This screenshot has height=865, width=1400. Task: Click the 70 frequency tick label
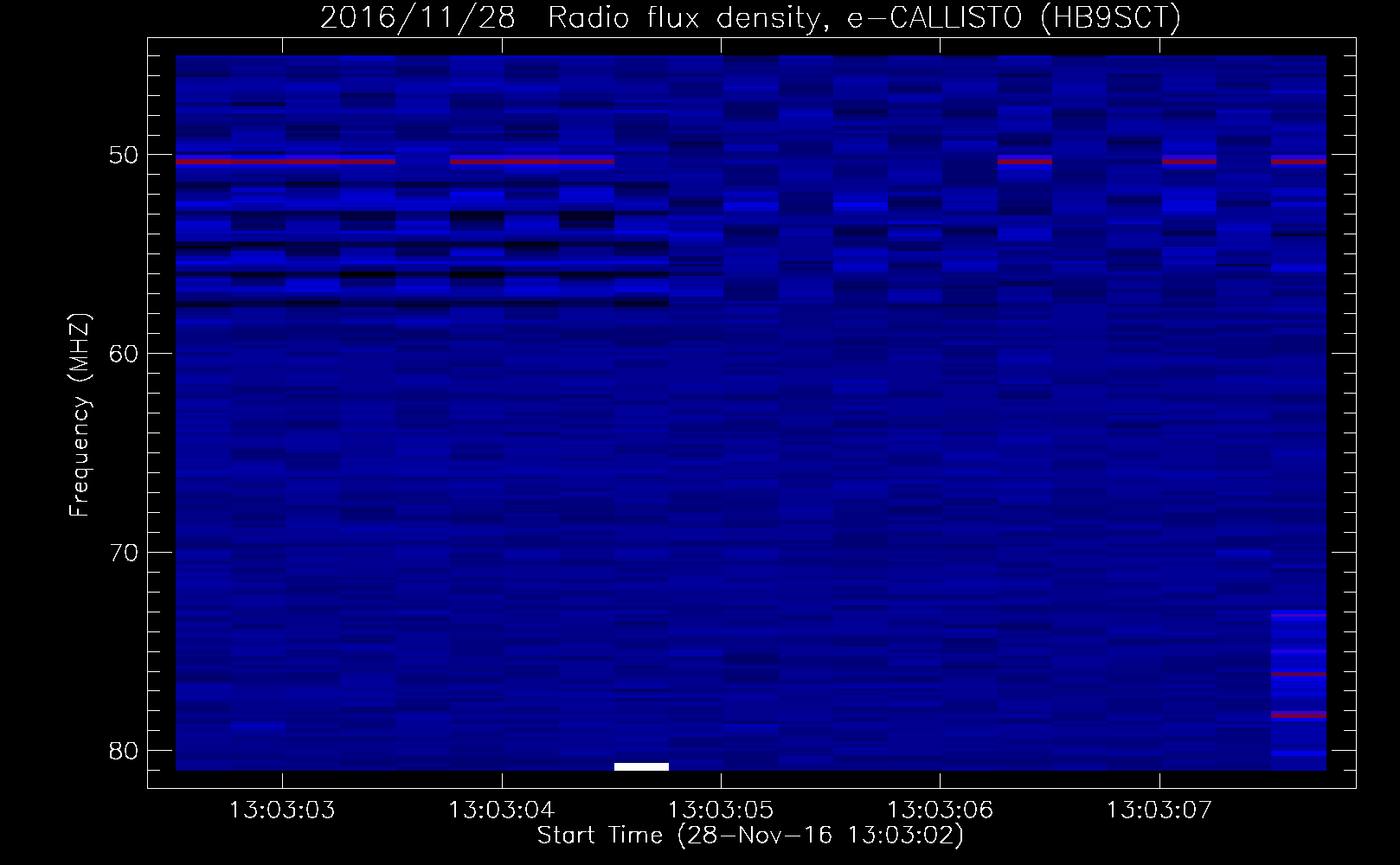point(124,553)
